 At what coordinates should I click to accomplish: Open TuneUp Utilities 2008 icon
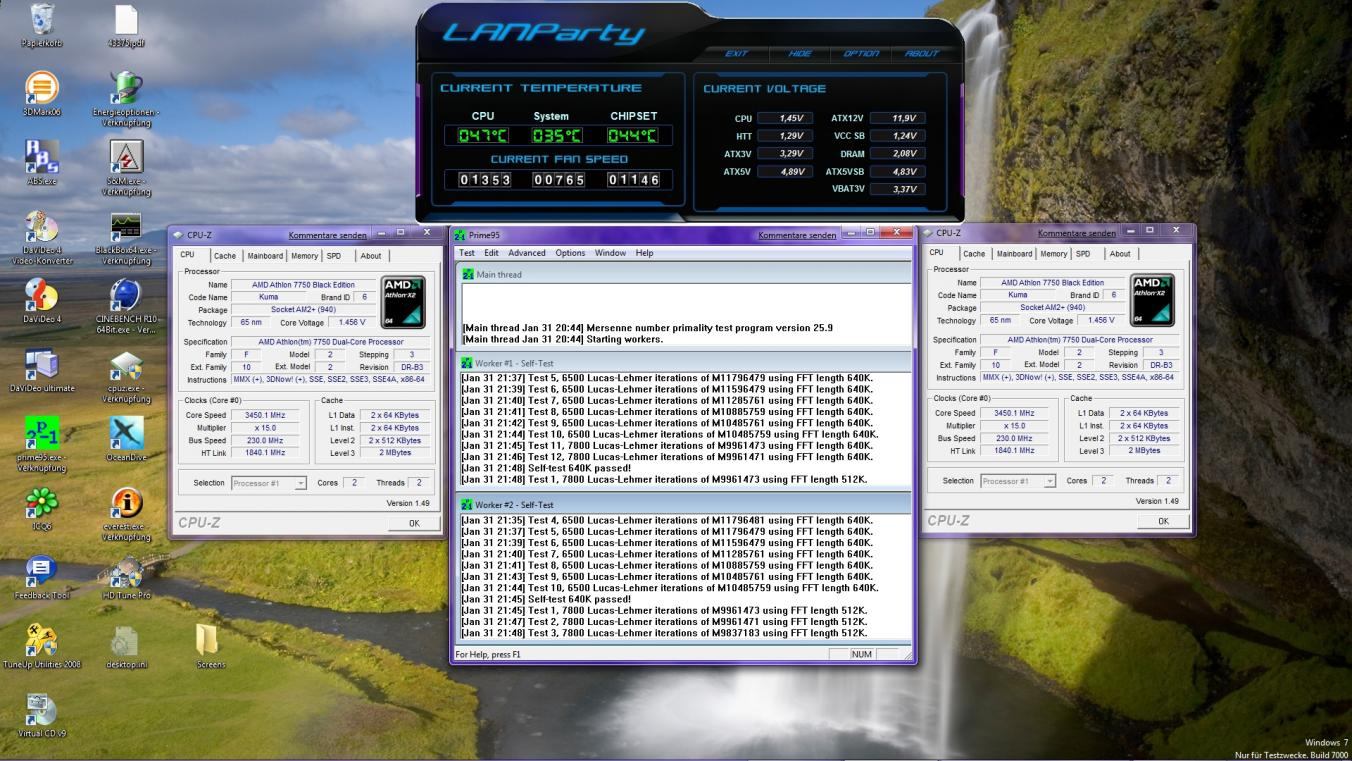pos(42,640)
